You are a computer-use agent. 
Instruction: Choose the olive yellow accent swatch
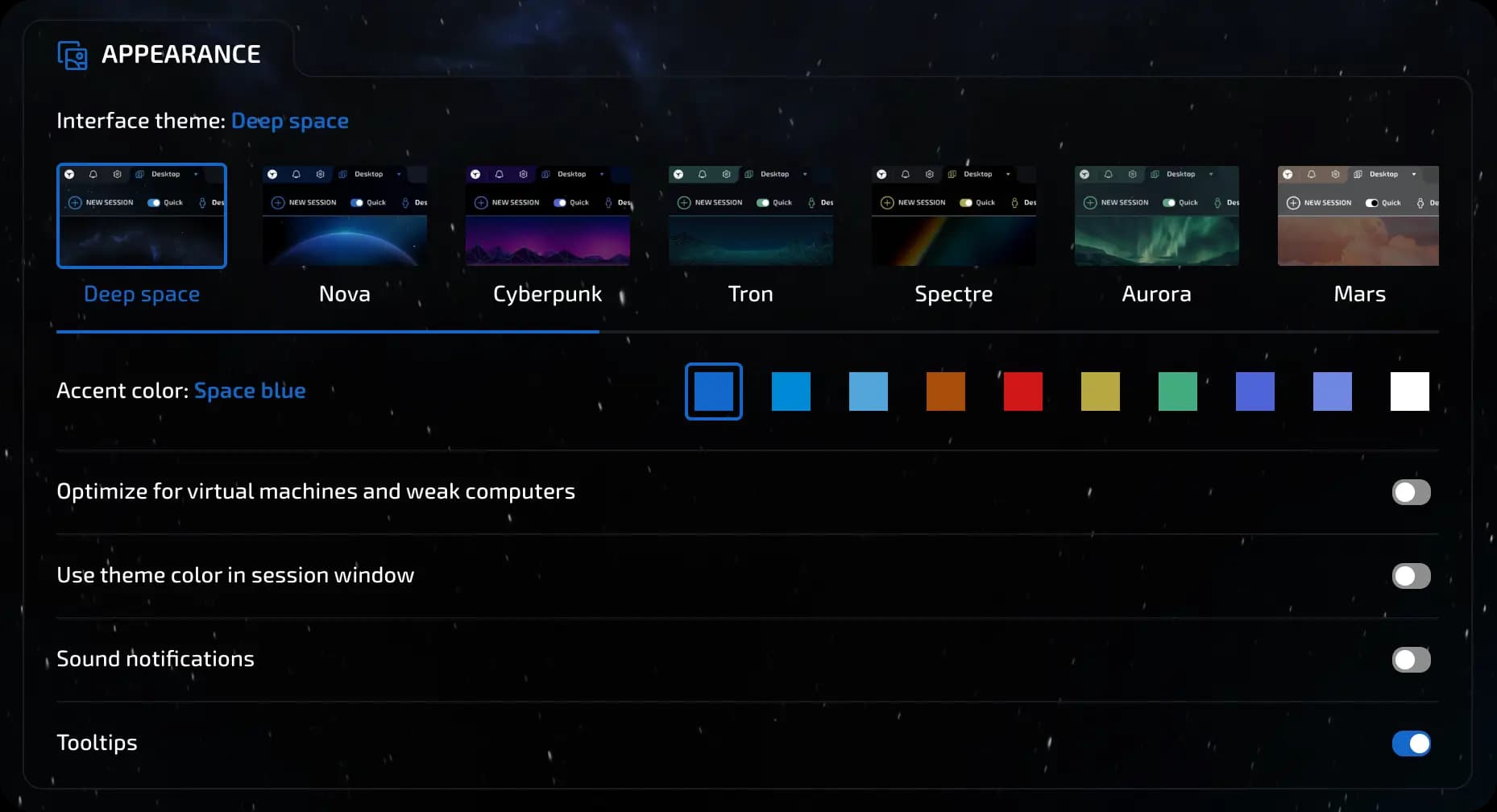[x=1101, y=391]
